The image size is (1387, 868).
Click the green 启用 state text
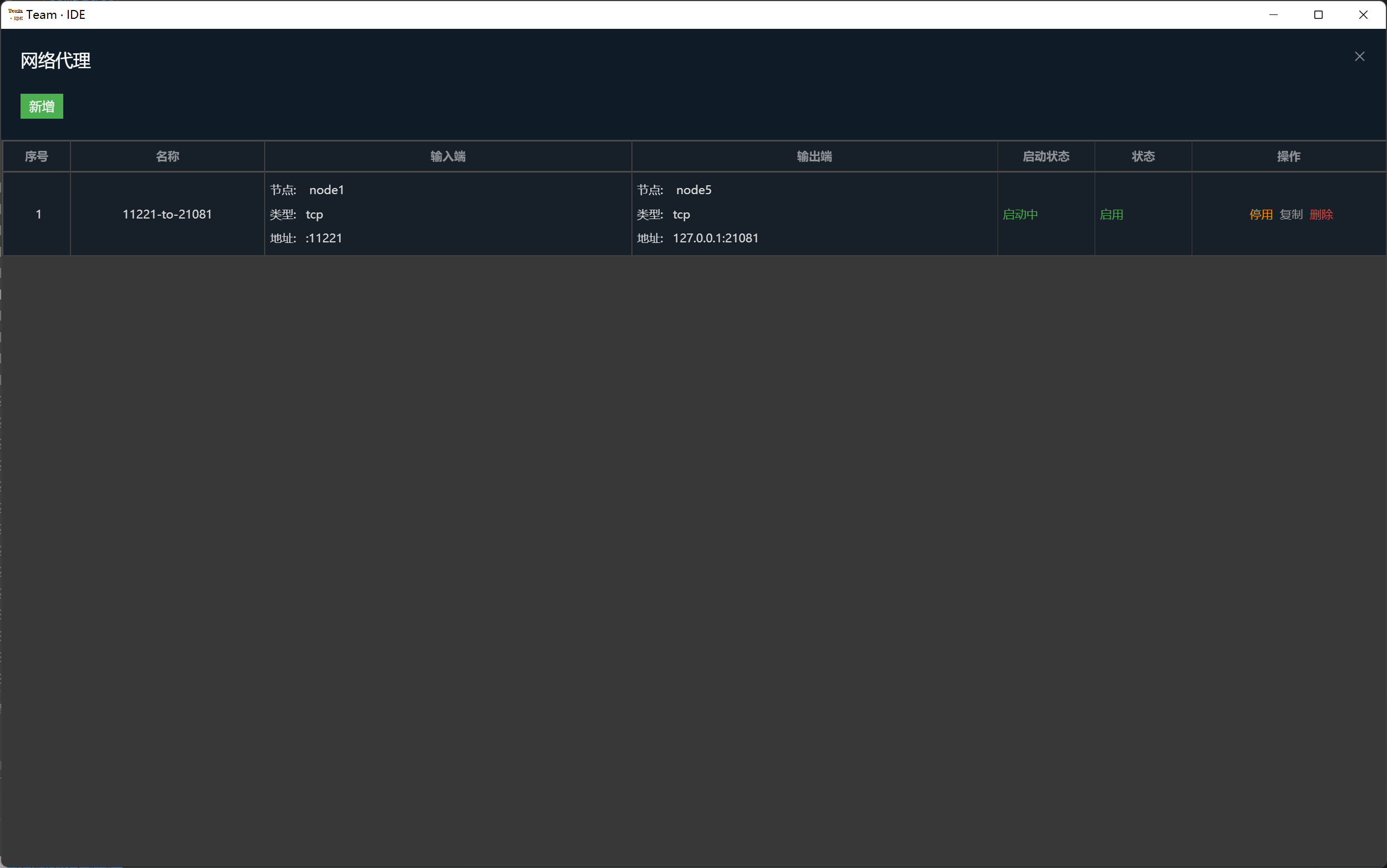(1111, 214)
